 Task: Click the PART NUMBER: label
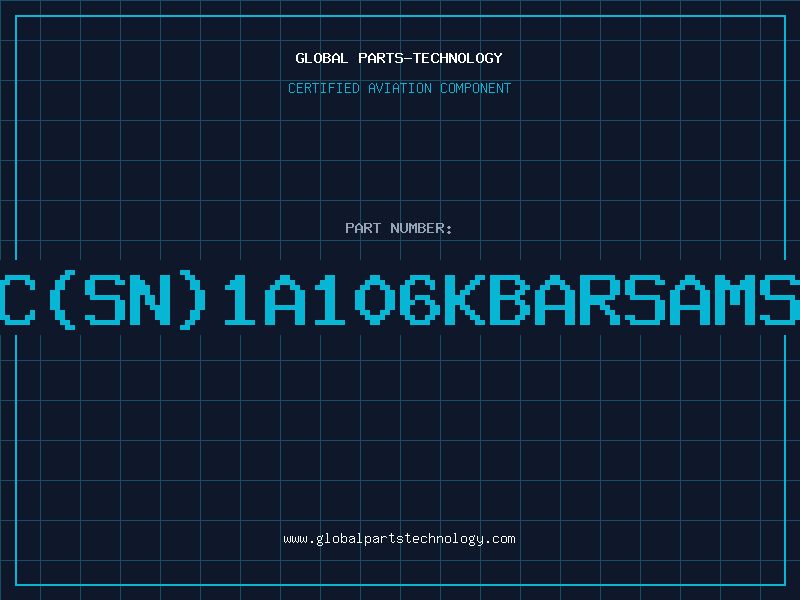coord(398,228)
